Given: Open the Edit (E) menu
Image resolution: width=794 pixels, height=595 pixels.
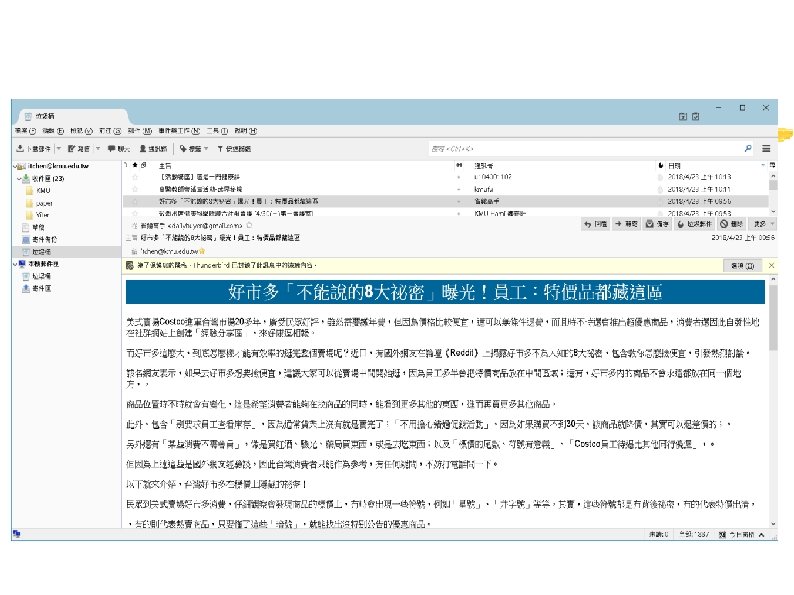Looking at the screenshot, I should (53, 131).
